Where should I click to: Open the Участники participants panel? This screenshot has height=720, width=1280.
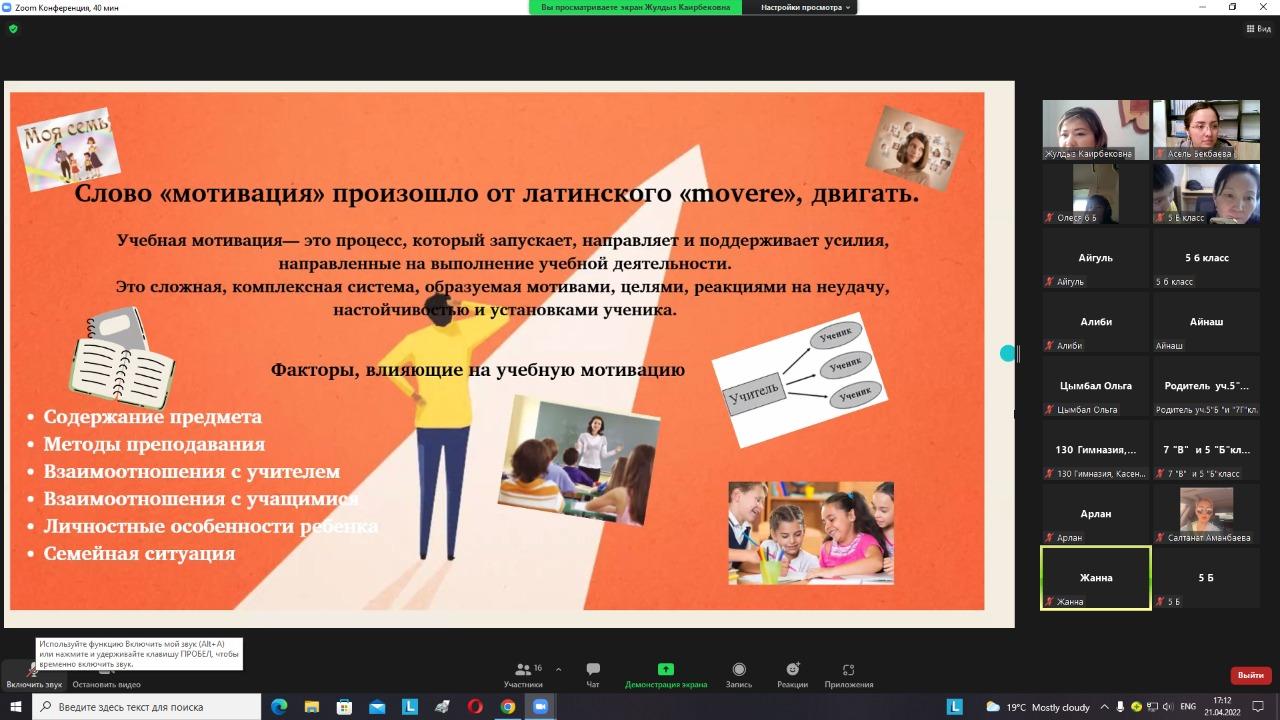(523, 675)
